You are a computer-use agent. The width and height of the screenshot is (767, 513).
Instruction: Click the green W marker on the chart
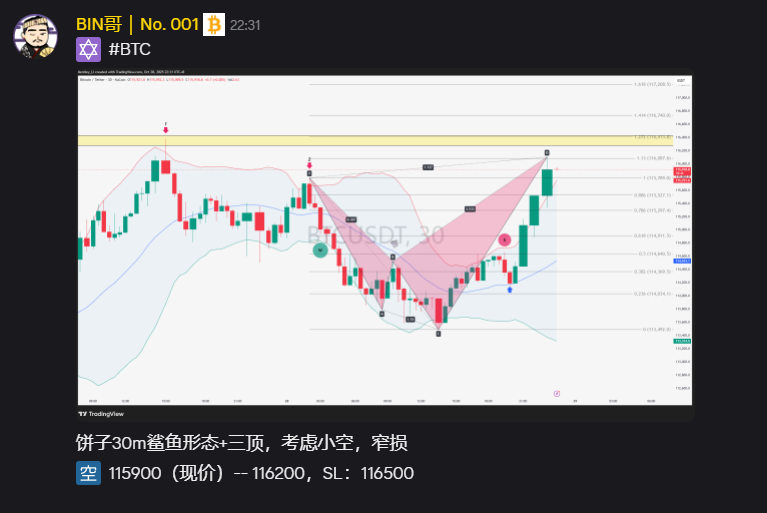click(x=320, y=250)
